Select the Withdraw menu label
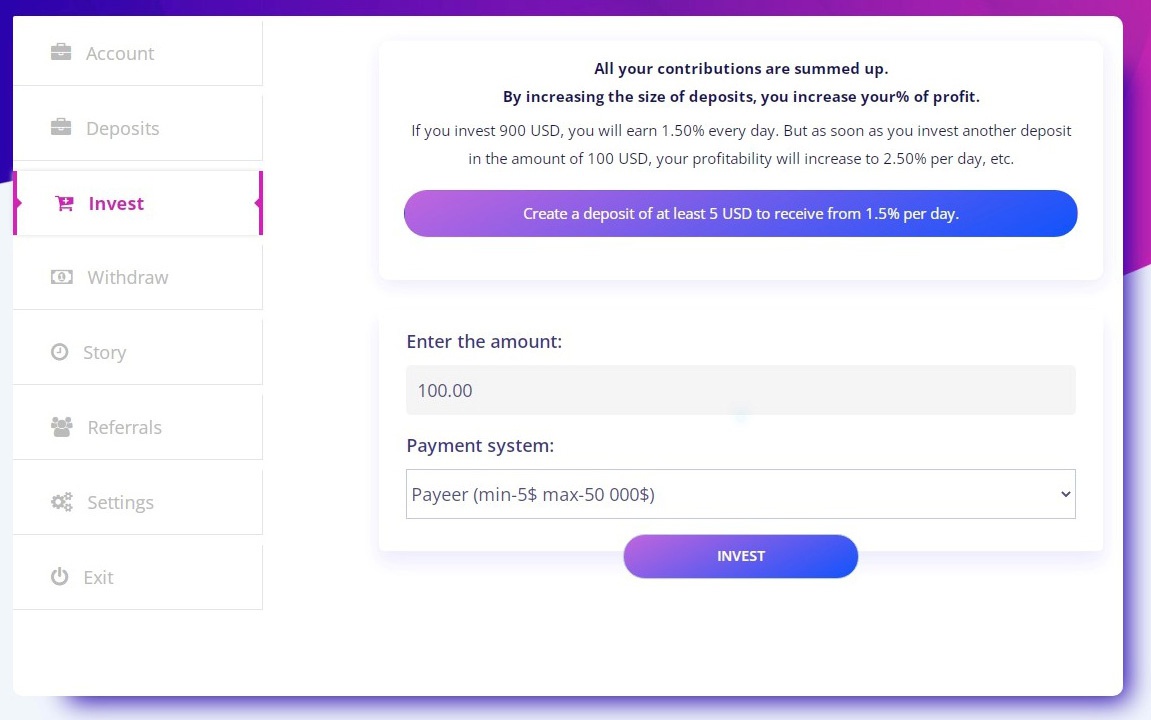The height and width of the screenshot is (720, 1151). (128, 278)
